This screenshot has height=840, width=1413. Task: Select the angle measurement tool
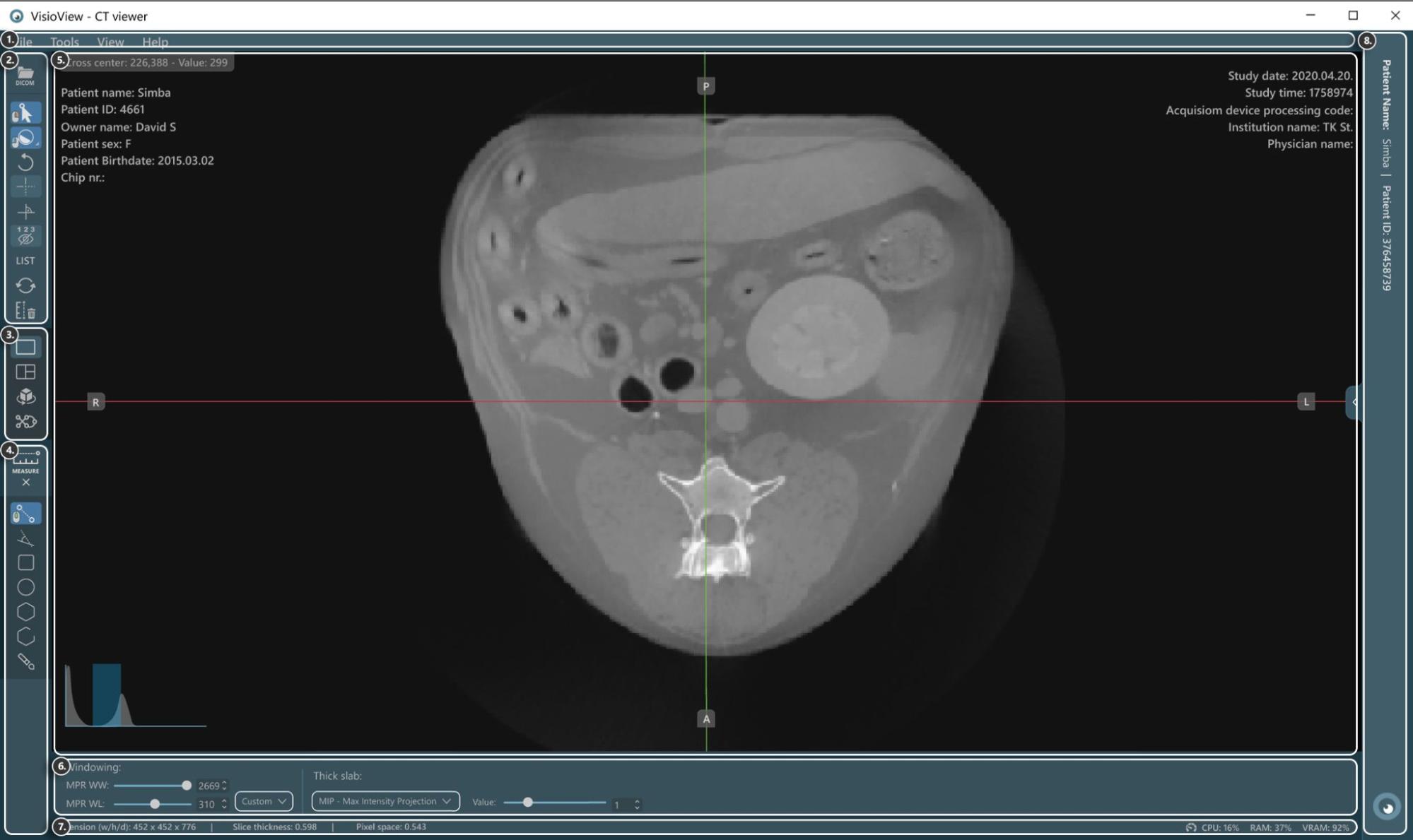point(25,539)
